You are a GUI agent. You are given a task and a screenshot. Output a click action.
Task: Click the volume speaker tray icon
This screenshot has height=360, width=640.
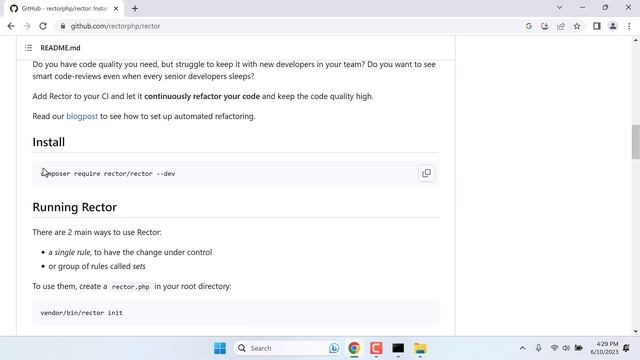point(566,348)
